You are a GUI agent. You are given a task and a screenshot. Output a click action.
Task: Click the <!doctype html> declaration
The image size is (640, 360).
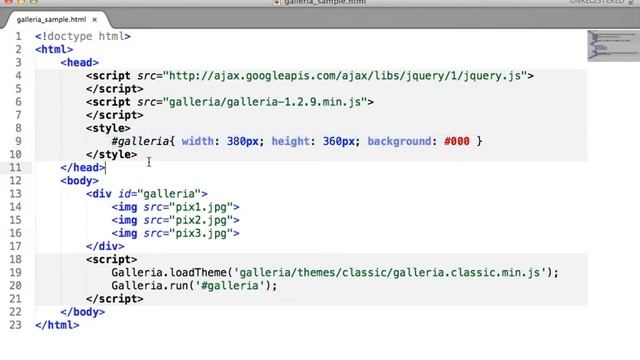(83, 36)
